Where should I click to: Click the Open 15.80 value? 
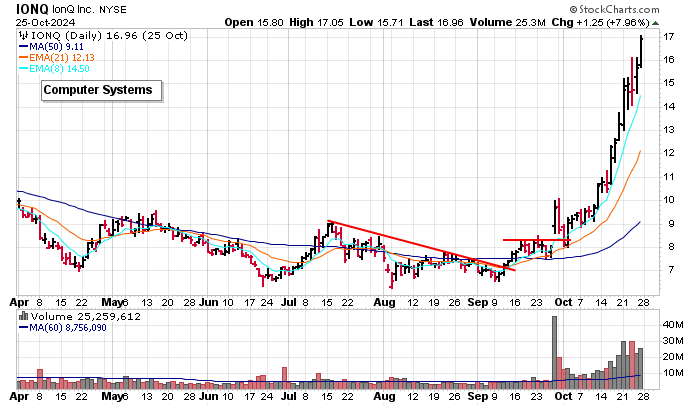254,22
